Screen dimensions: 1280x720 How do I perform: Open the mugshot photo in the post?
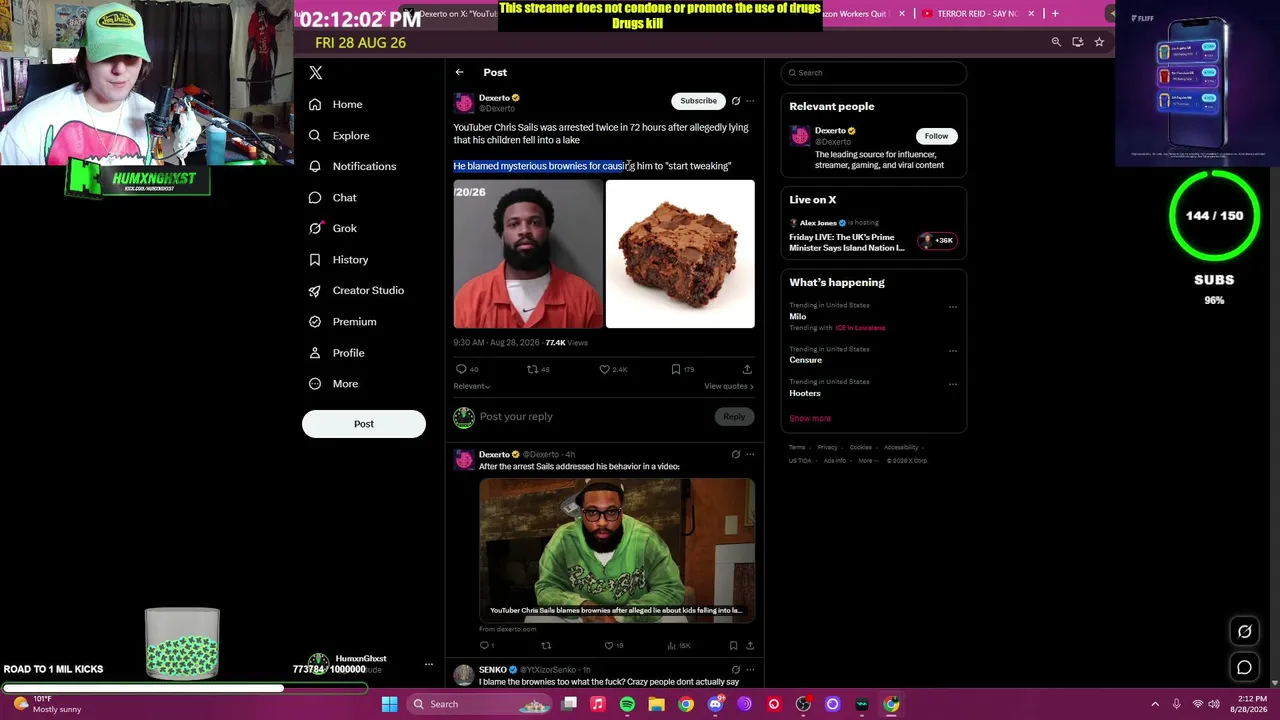[x=528, y=254]
